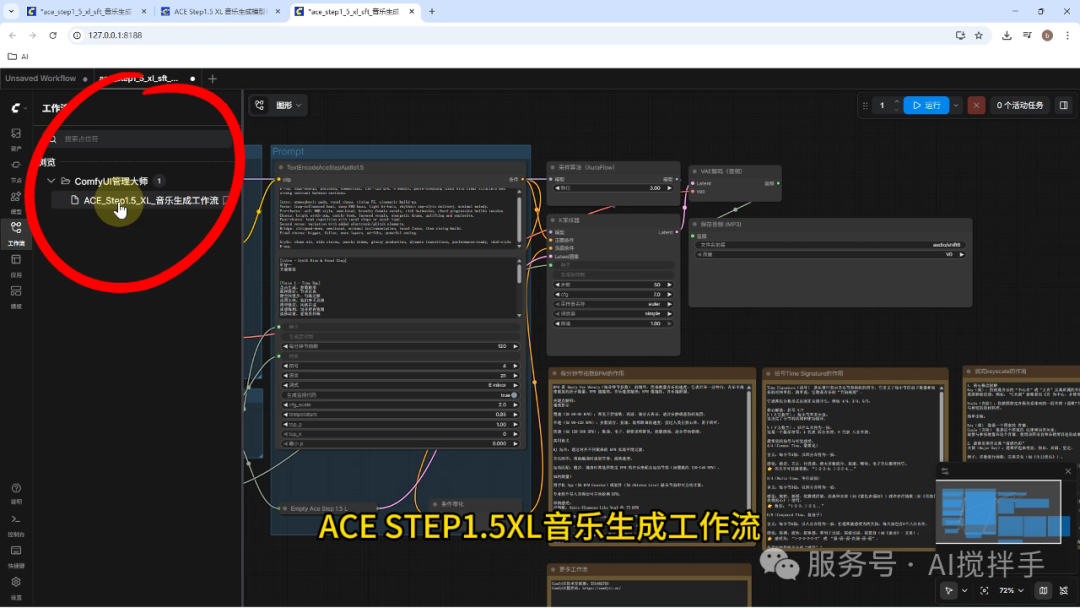1080x608 pixels.
Task: Click the graph view icon beside 图形
Action: click(260, 105)
